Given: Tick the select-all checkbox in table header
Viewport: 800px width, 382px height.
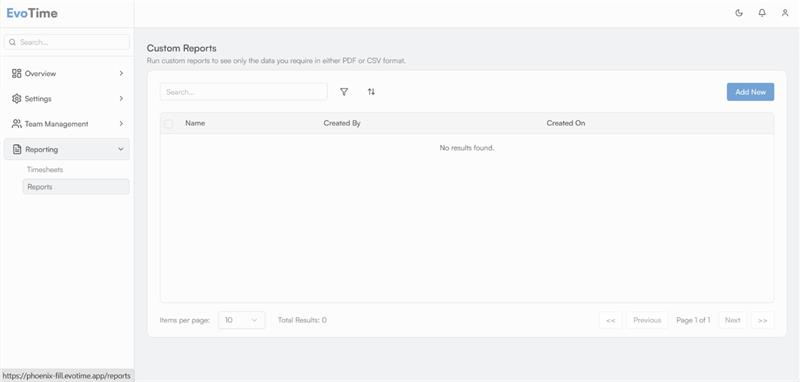Looking at the screenshot, I should pyautogui.click(x=168, y=123).
